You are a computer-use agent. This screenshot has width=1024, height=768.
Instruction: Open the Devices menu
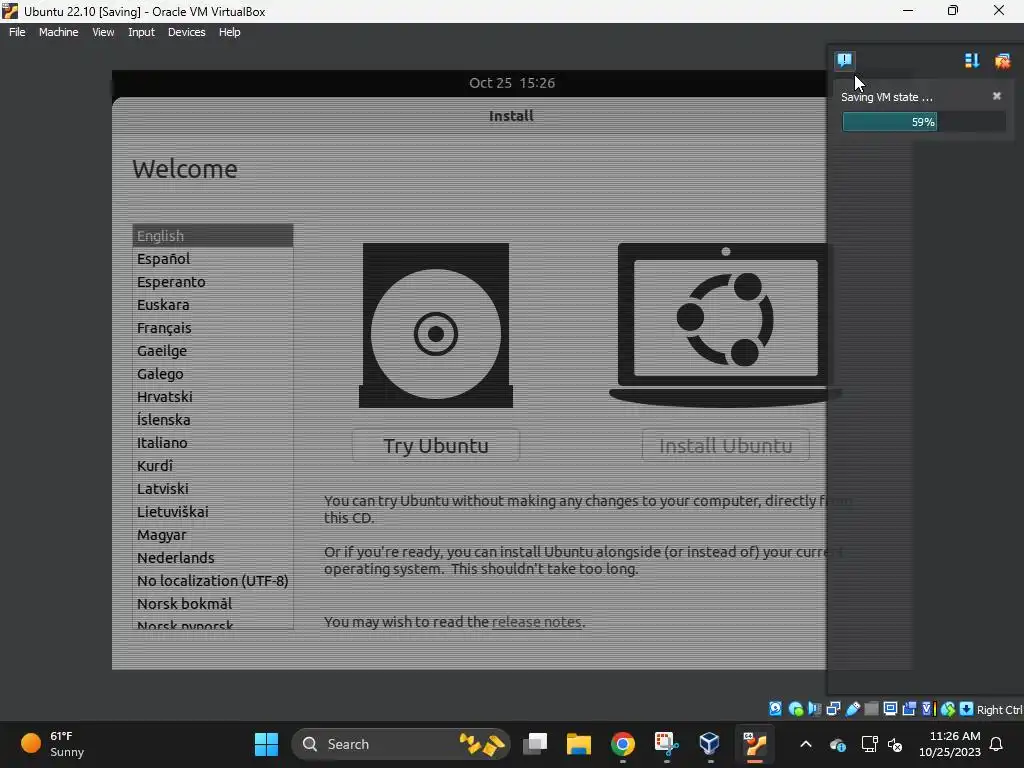tap(186, 32)
